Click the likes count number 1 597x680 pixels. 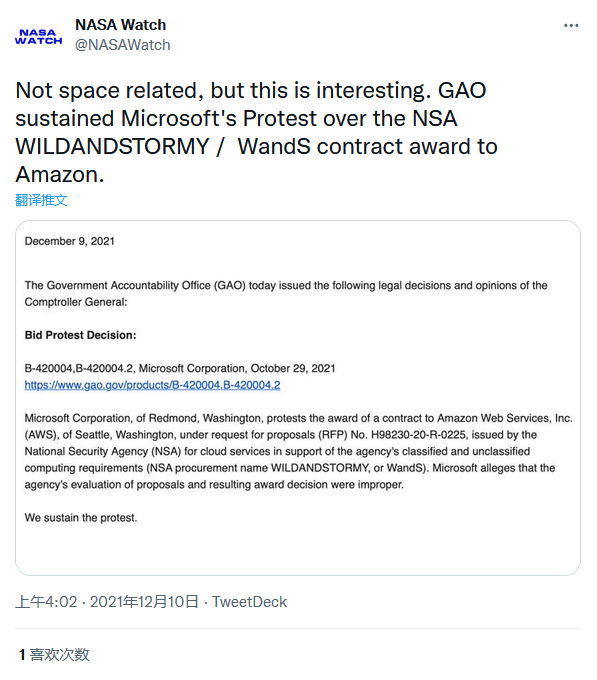22,654
